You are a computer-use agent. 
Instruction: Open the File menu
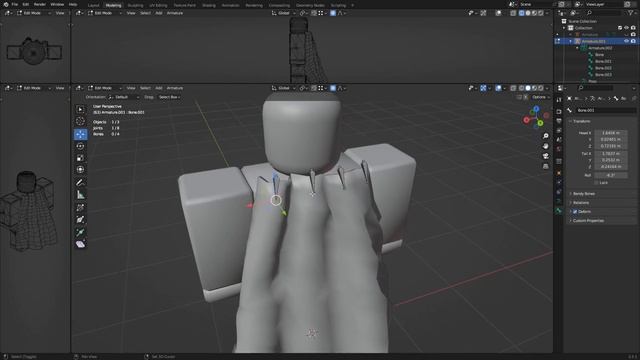(15, 4)
